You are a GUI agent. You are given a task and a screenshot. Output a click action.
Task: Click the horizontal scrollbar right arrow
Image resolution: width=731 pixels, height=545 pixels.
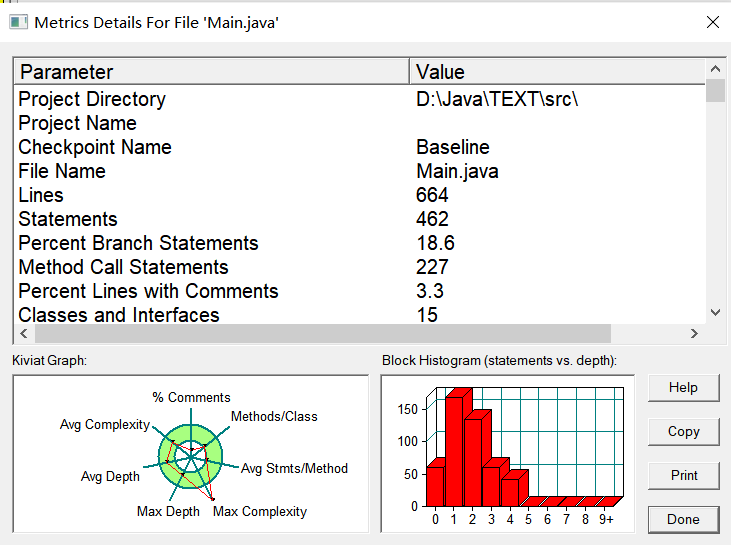click(x=694, y=333)
